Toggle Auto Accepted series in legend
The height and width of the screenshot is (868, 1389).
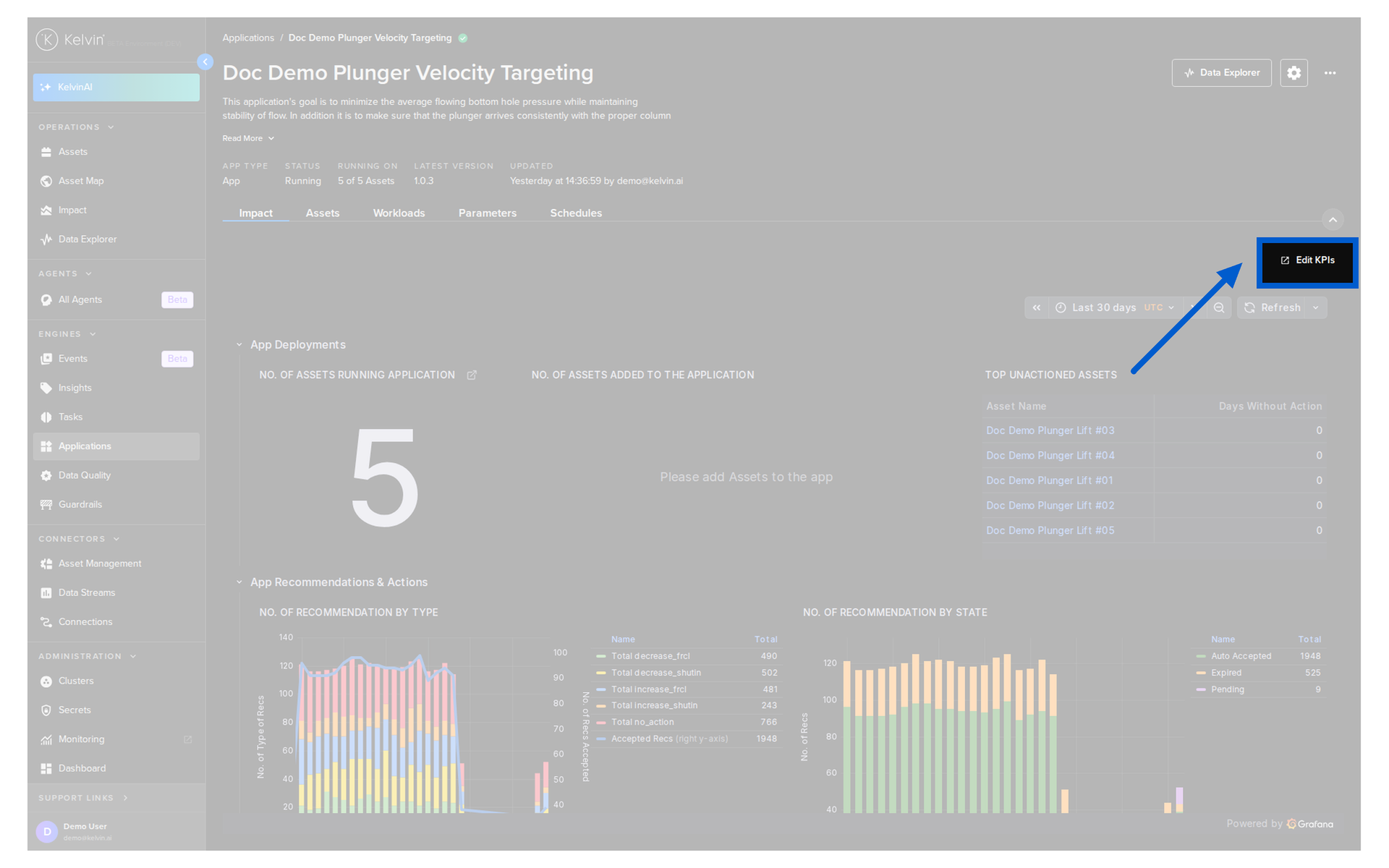tap(1240, 656)
